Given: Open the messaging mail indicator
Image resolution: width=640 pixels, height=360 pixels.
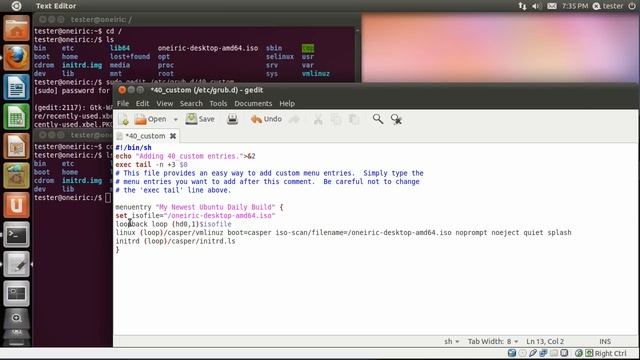Looking at the screenshot, I should (552, 6).
